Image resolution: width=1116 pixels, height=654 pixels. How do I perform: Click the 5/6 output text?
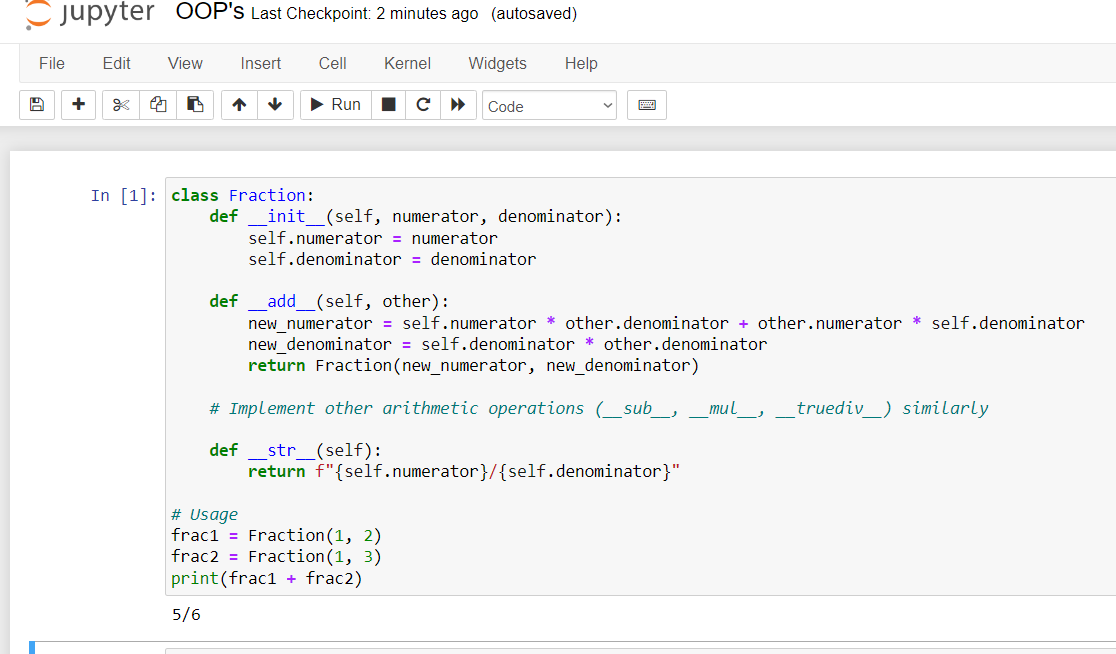(x=186, y=614)
